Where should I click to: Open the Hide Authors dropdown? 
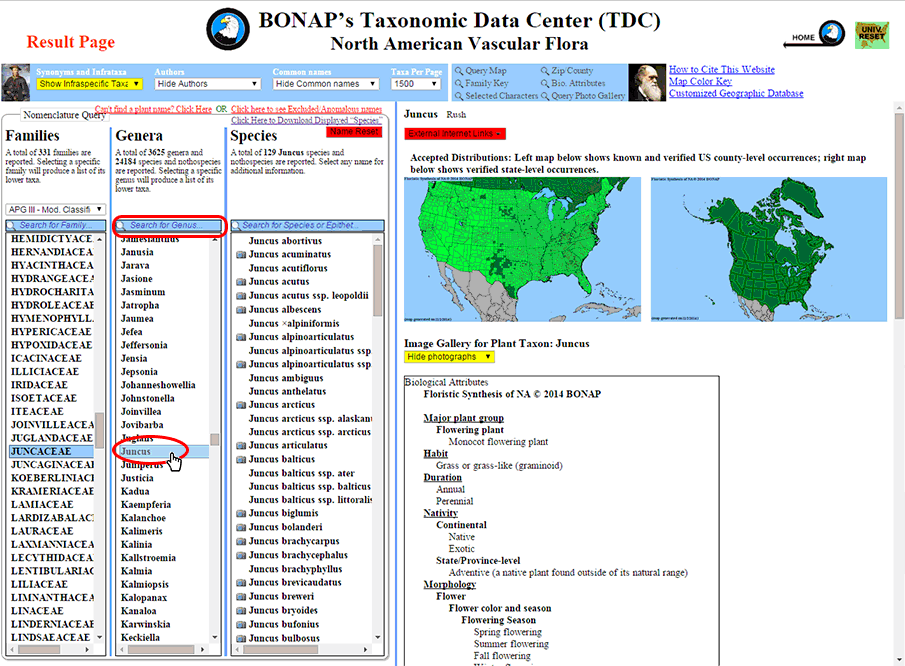[208, 84]
